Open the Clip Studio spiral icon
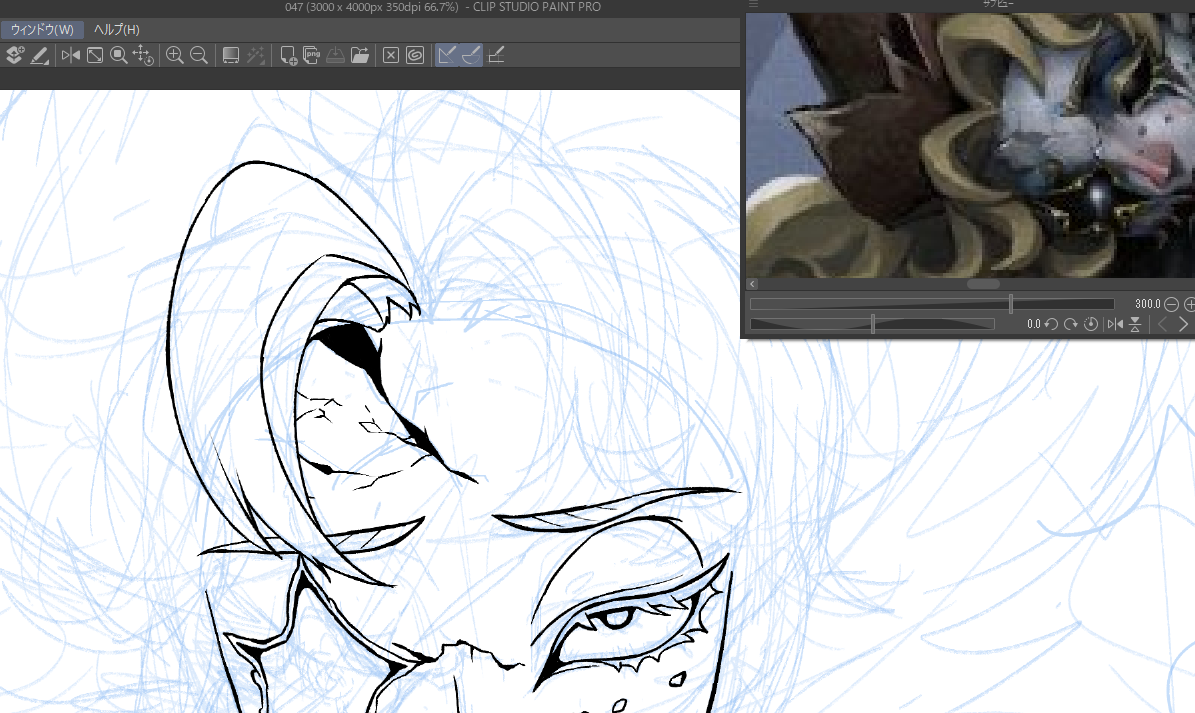The width and height of the screenshot is (1195, 713). pos(415,55)
